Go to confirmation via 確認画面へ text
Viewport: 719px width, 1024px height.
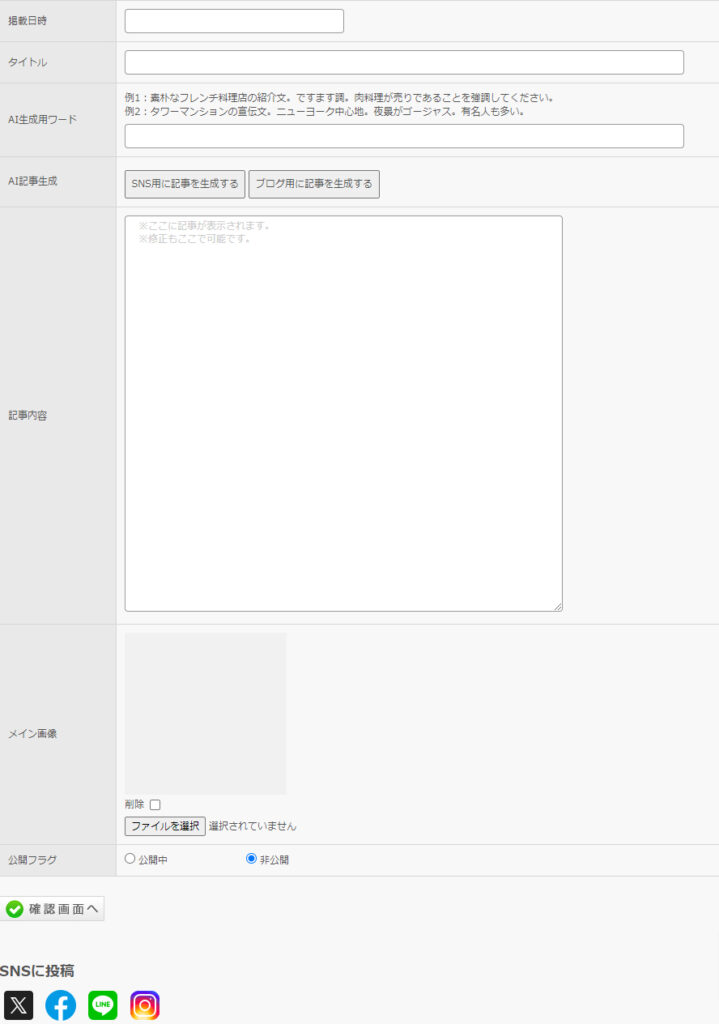click(64, 909)
